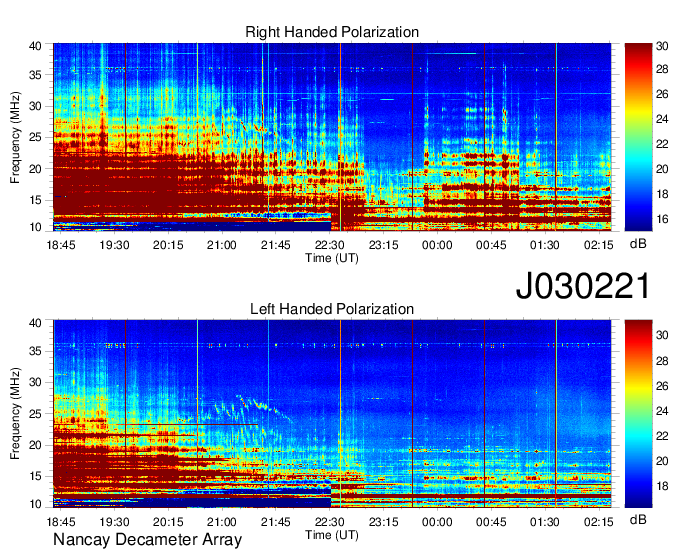Click the 22:30 time tick on the Right Handed plot
This screenshot has height=552, width=680.
coord(330,245)
